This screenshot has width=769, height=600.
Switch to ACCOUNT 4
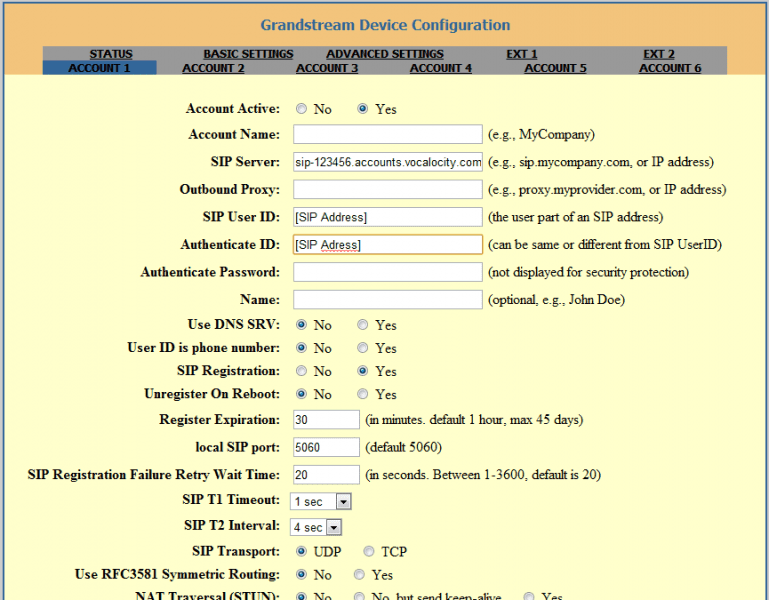coord(441,68)
